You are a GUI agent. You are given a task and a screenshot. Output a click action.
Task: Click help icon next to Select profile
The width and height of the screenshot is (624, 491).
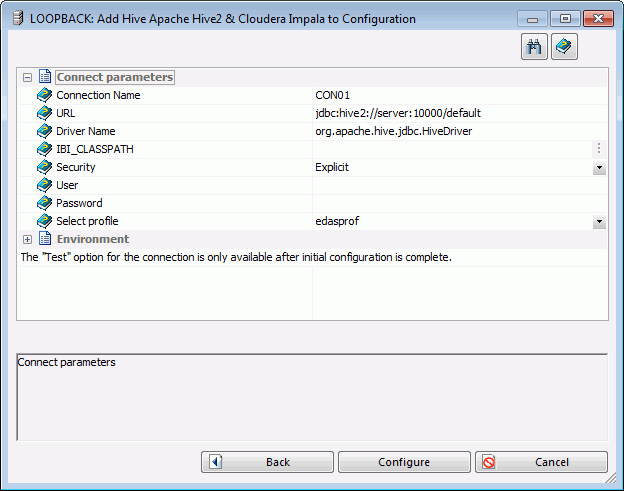tap(45, 221)
